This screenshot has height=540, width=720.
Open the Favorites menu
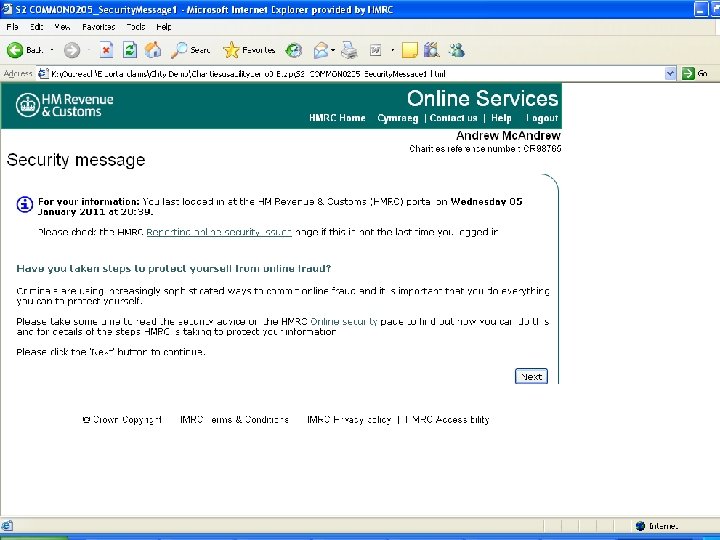click(x=98, y=27)
